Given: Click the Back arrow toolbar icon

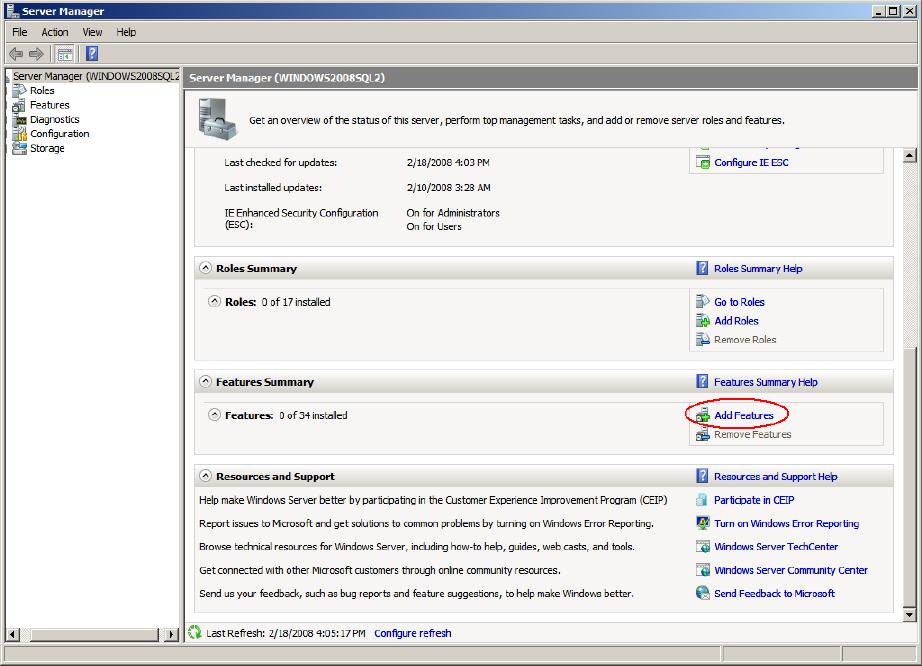Looking at the screenshot, I should pos(16,54).
